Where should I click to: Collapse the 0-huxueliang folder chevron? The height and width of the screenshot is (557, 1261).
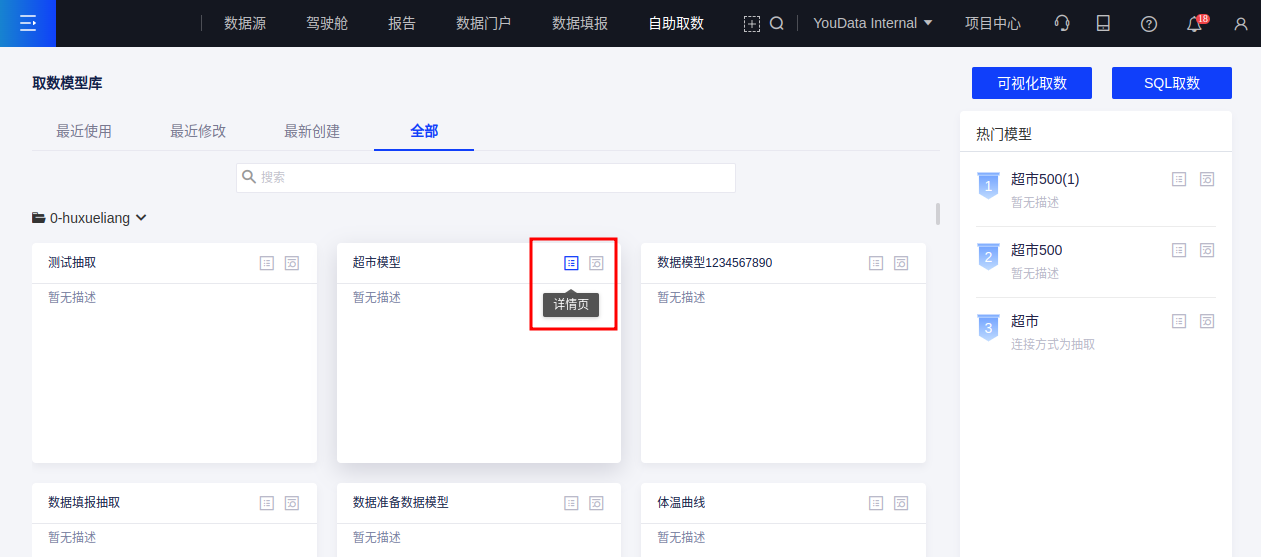141,217
